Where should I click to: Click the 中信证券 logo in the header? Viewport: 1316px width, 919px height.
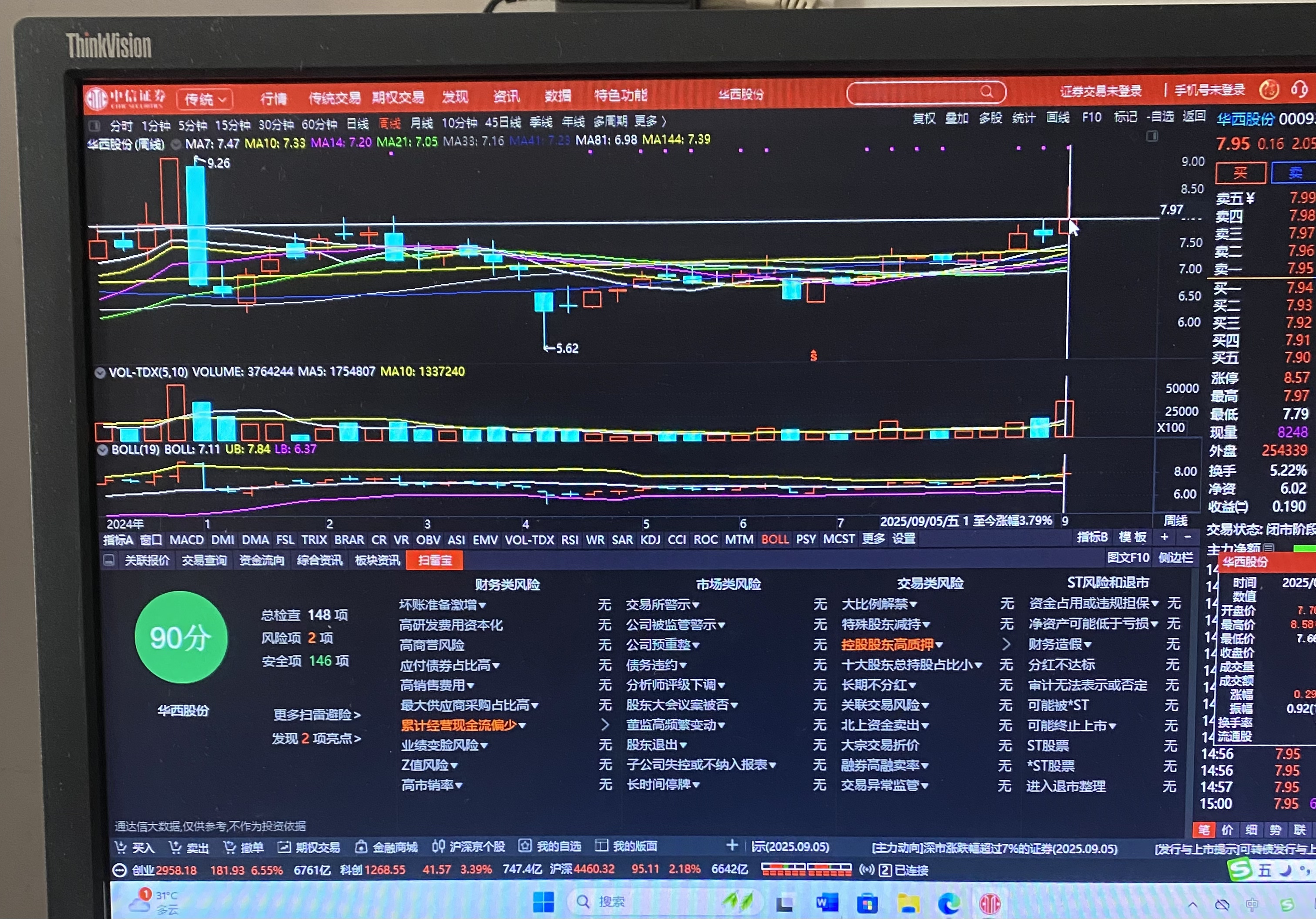[x=125, y=98]
